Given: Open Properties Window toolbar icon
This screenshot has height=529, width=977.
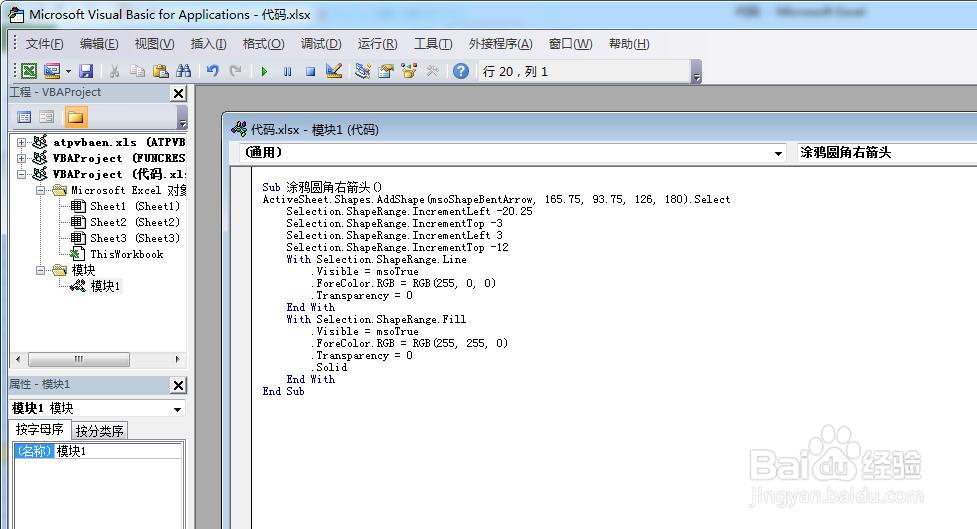Looking at the screenshot, I should (x=386, y=71).
